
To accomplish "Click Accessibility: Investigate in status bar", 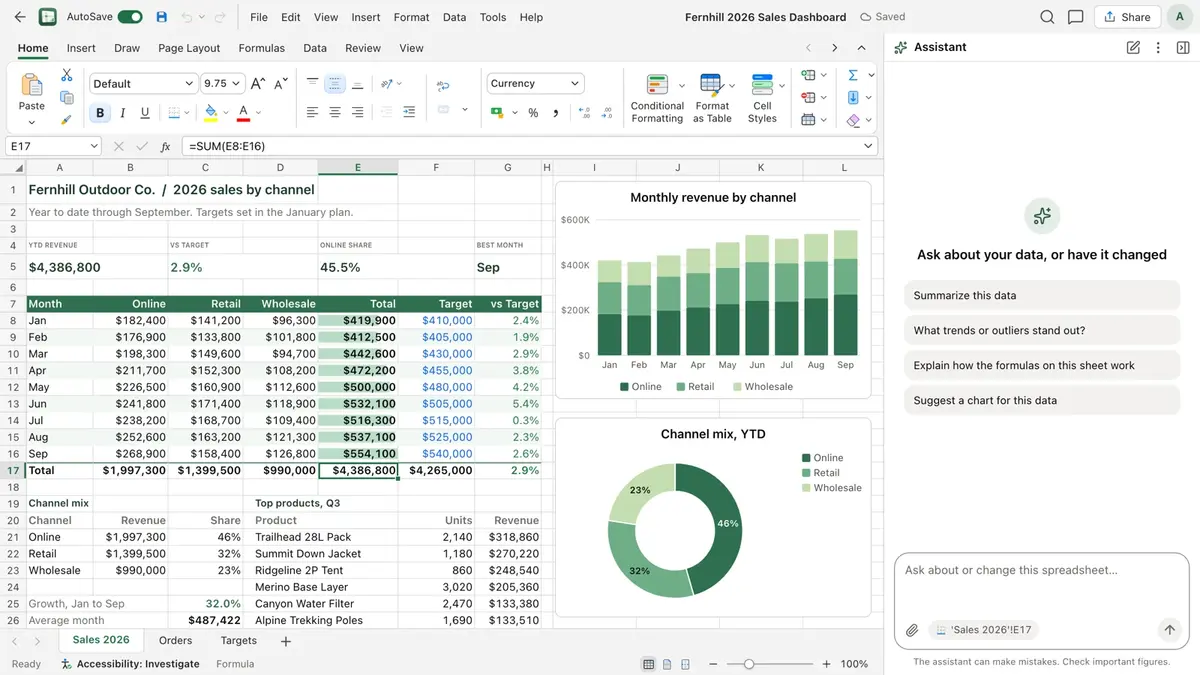I will [130, 664].
